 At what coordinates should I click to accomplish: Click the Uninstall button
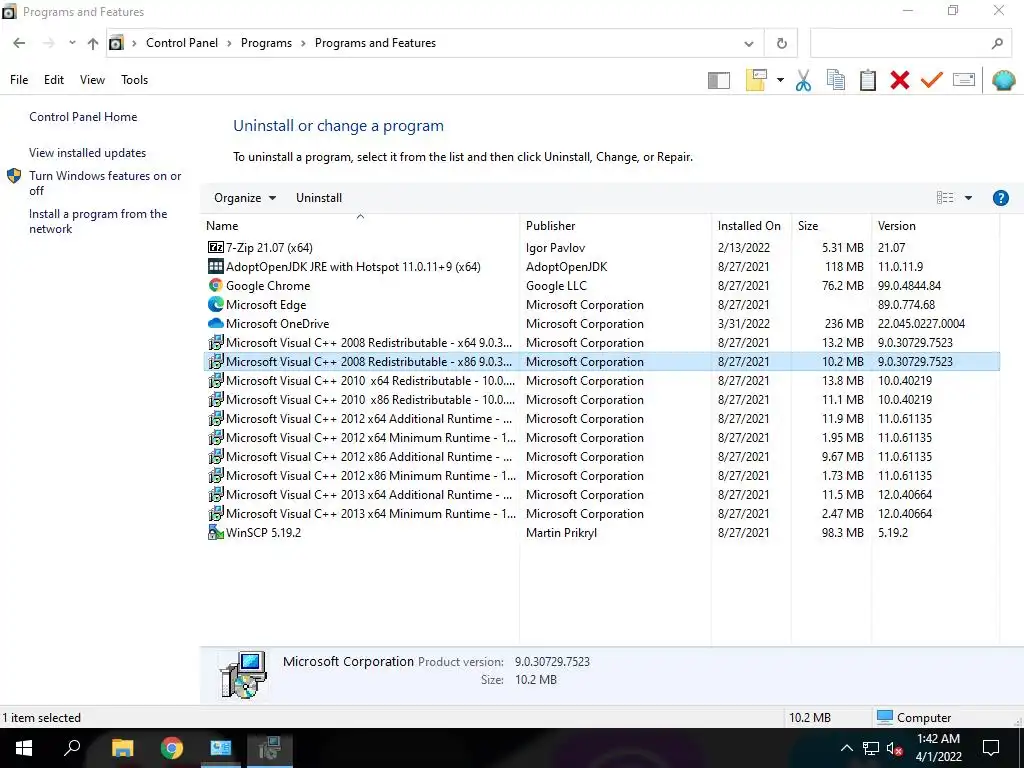tap(319, 198)
